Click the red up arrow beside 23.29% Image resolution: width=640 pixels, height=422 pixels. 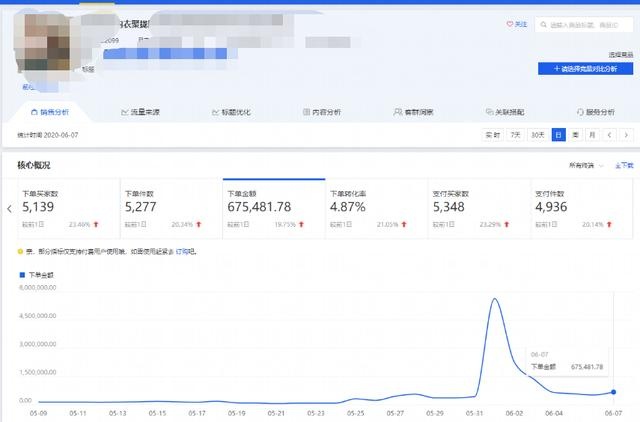click(507, 224)
